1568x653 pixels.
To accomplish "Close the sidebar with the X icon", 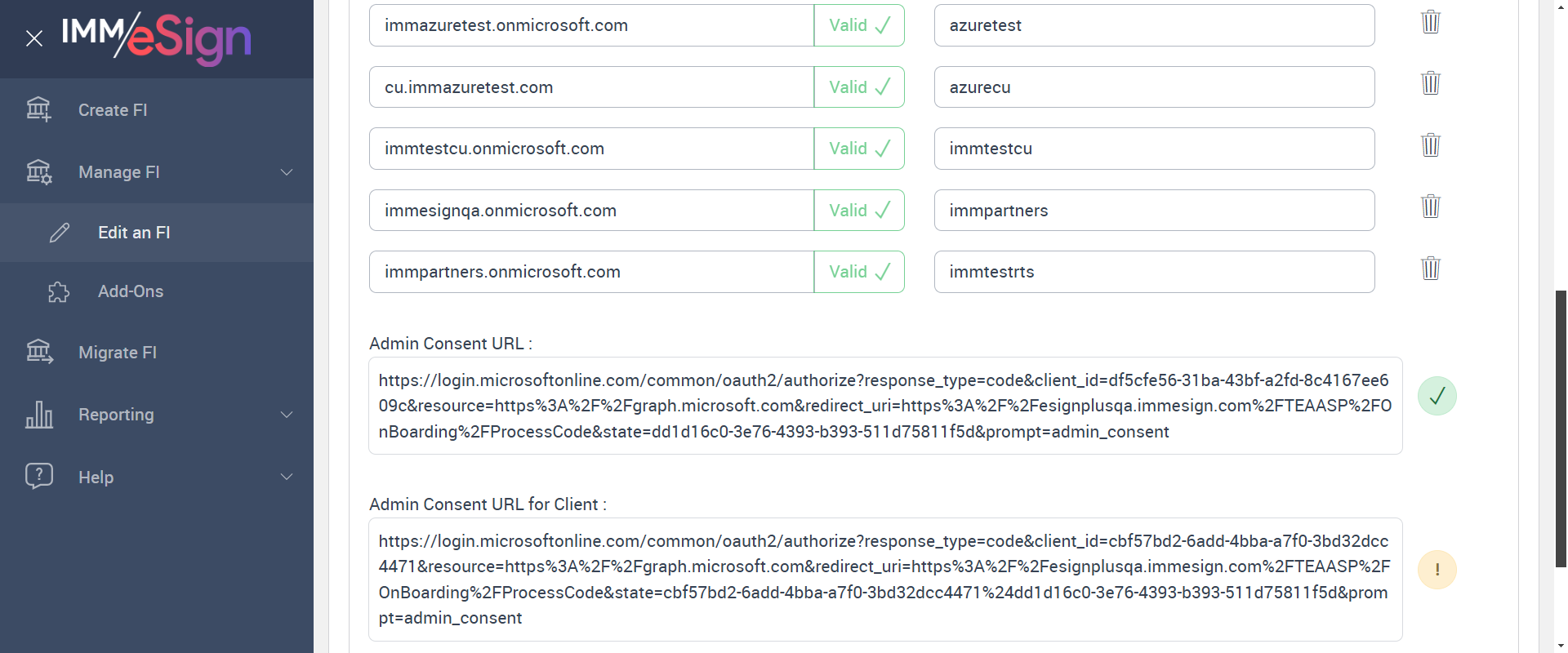I will (x=33, y=38).
